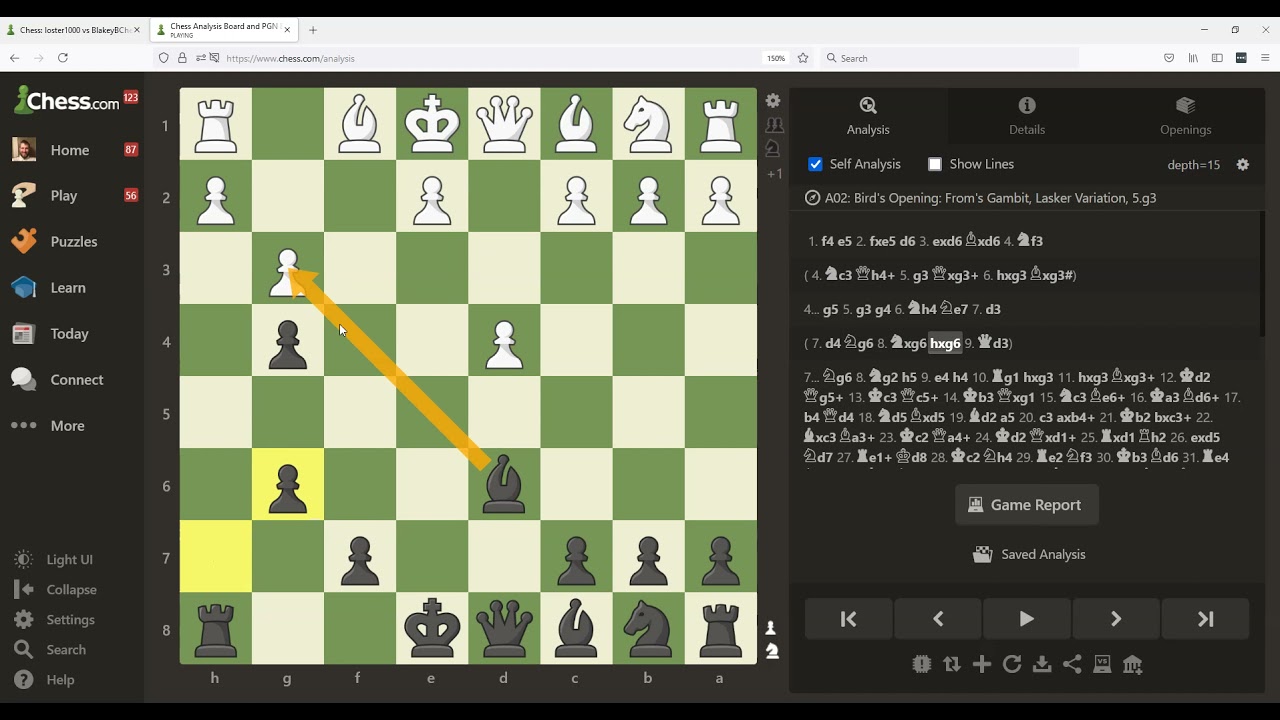Viewport: 1280px width, 720px height.
Task: Flip the board using the arrows icon
Action: click(952, 664)
